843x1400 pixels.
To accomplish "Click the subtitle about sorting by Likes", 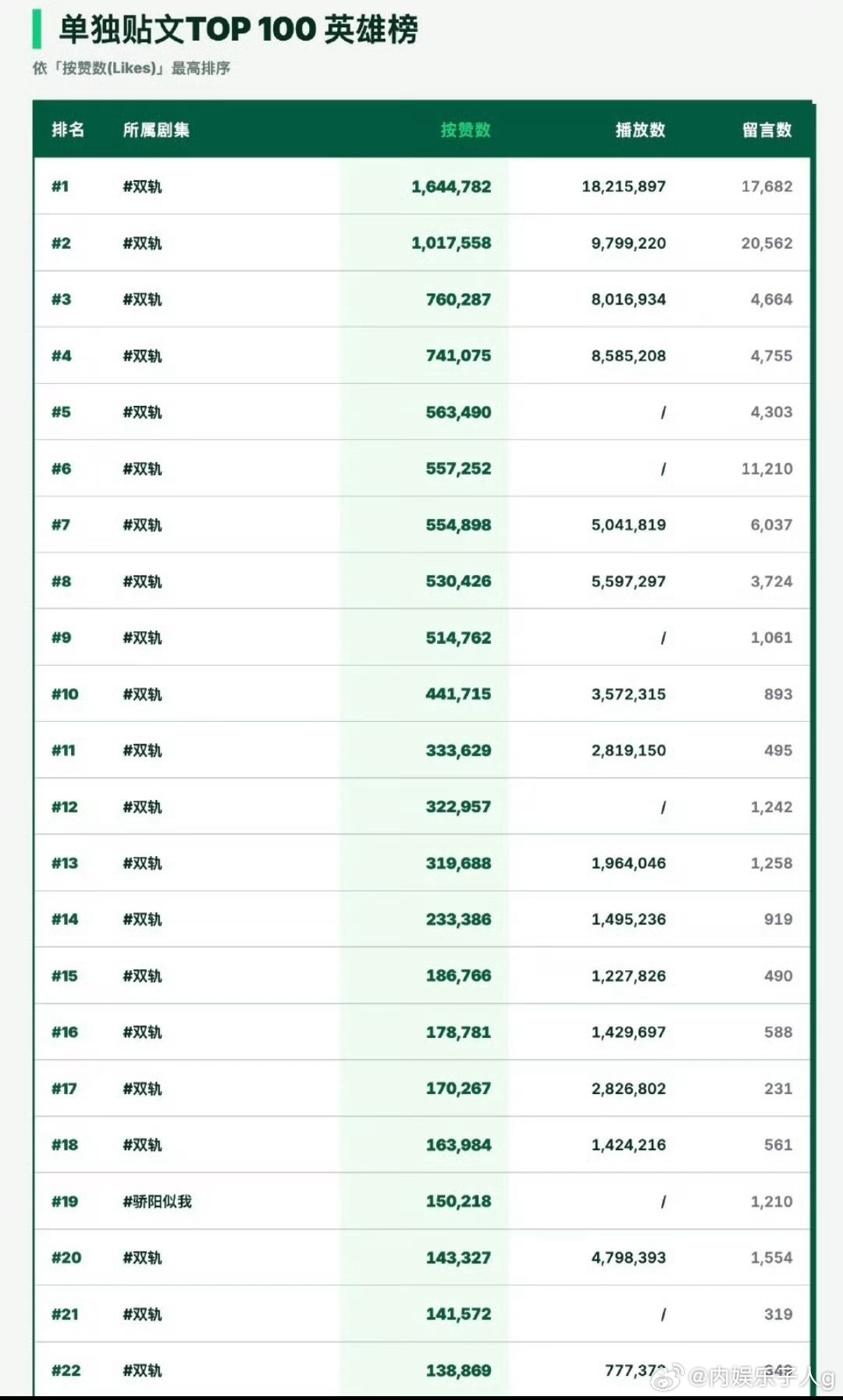I will [131, 69].
